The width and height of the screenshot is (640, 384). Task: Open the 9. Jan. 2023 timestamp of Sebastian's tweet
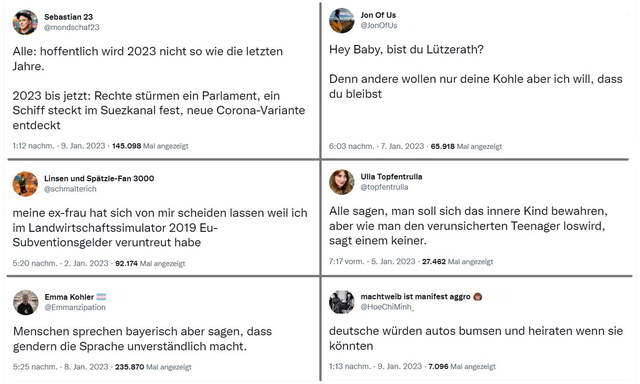pos(83,146)
